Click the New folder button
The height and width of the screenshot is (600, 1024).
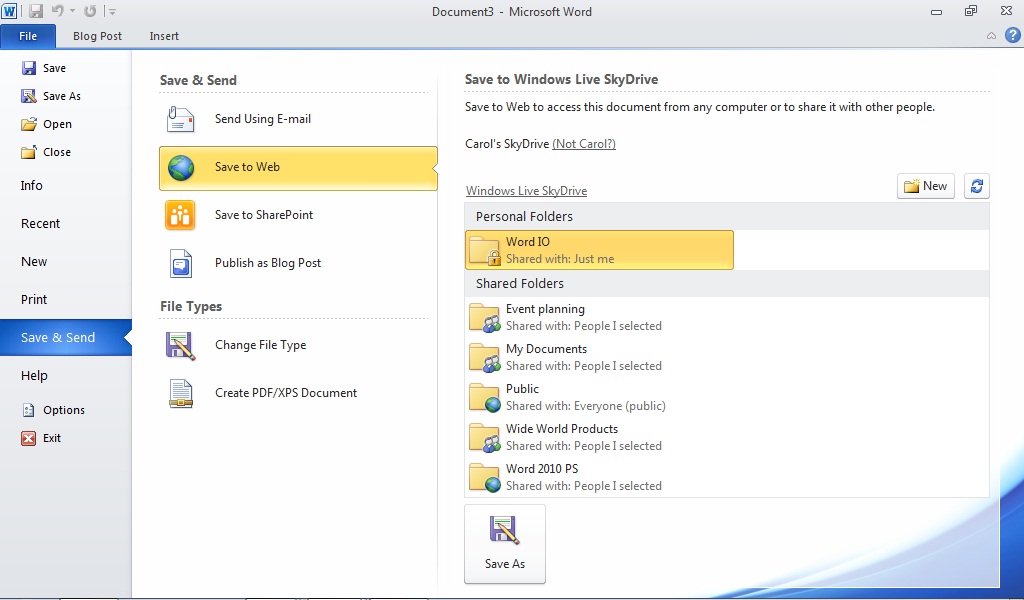click(926, 186)
